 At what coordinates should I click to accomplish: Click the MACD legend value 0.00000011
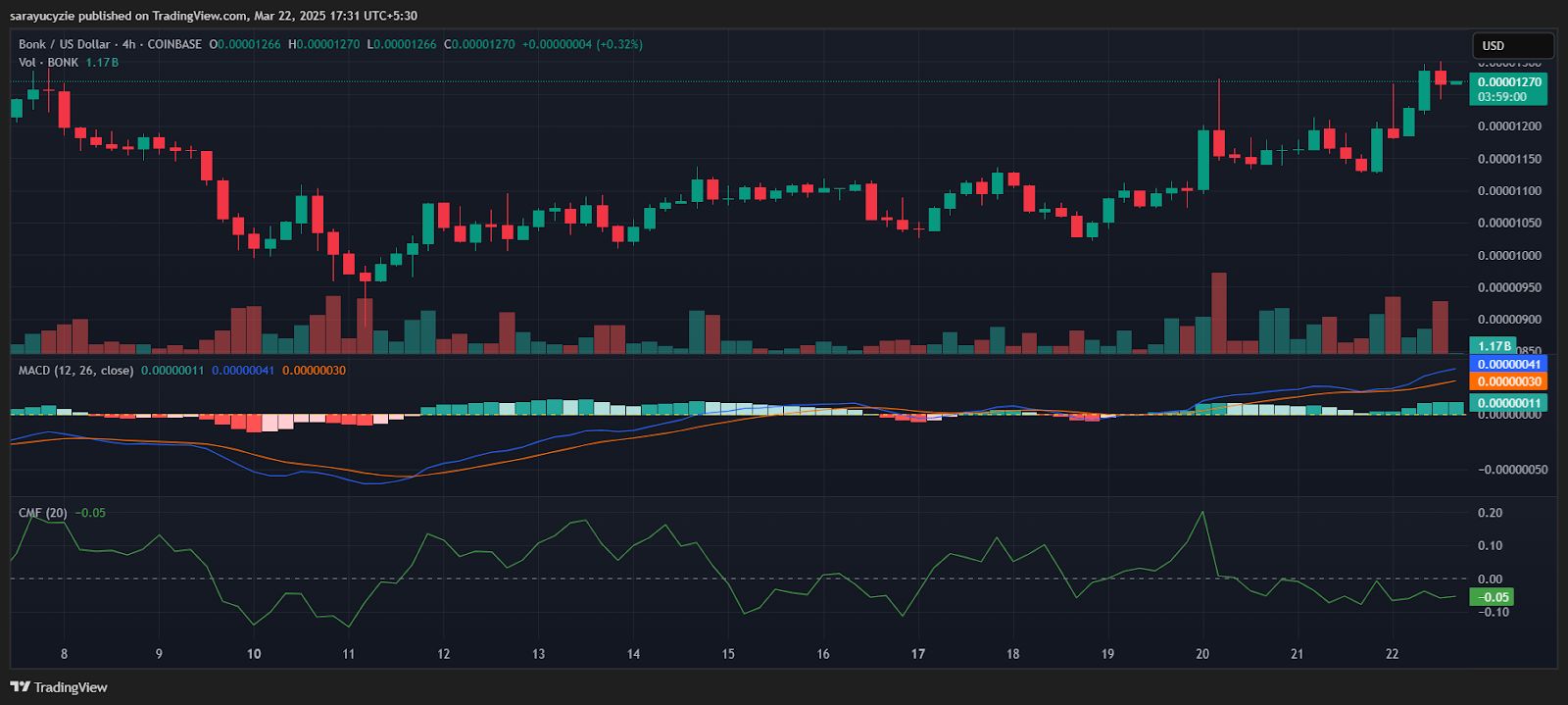click(172, 371)
